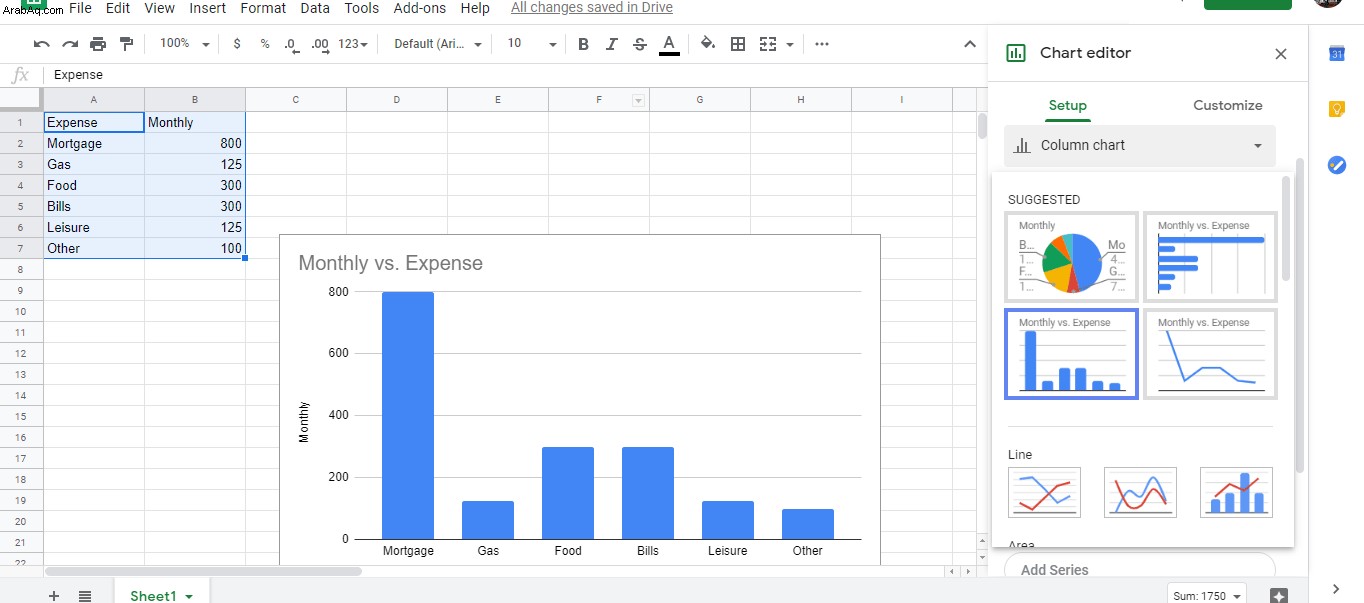Toggle bold formatting

tap(583, 44)
